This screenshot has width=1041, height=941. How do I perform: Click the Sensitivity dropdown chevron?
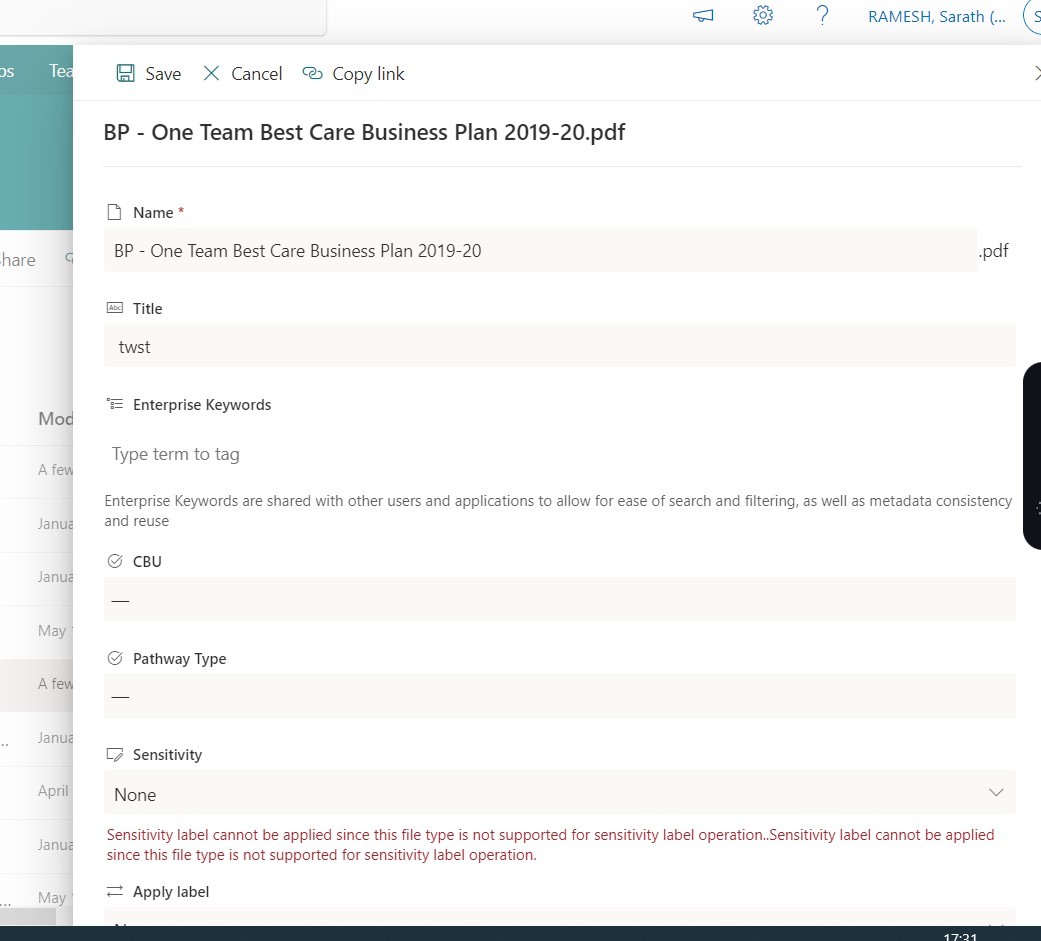[995, 792]
